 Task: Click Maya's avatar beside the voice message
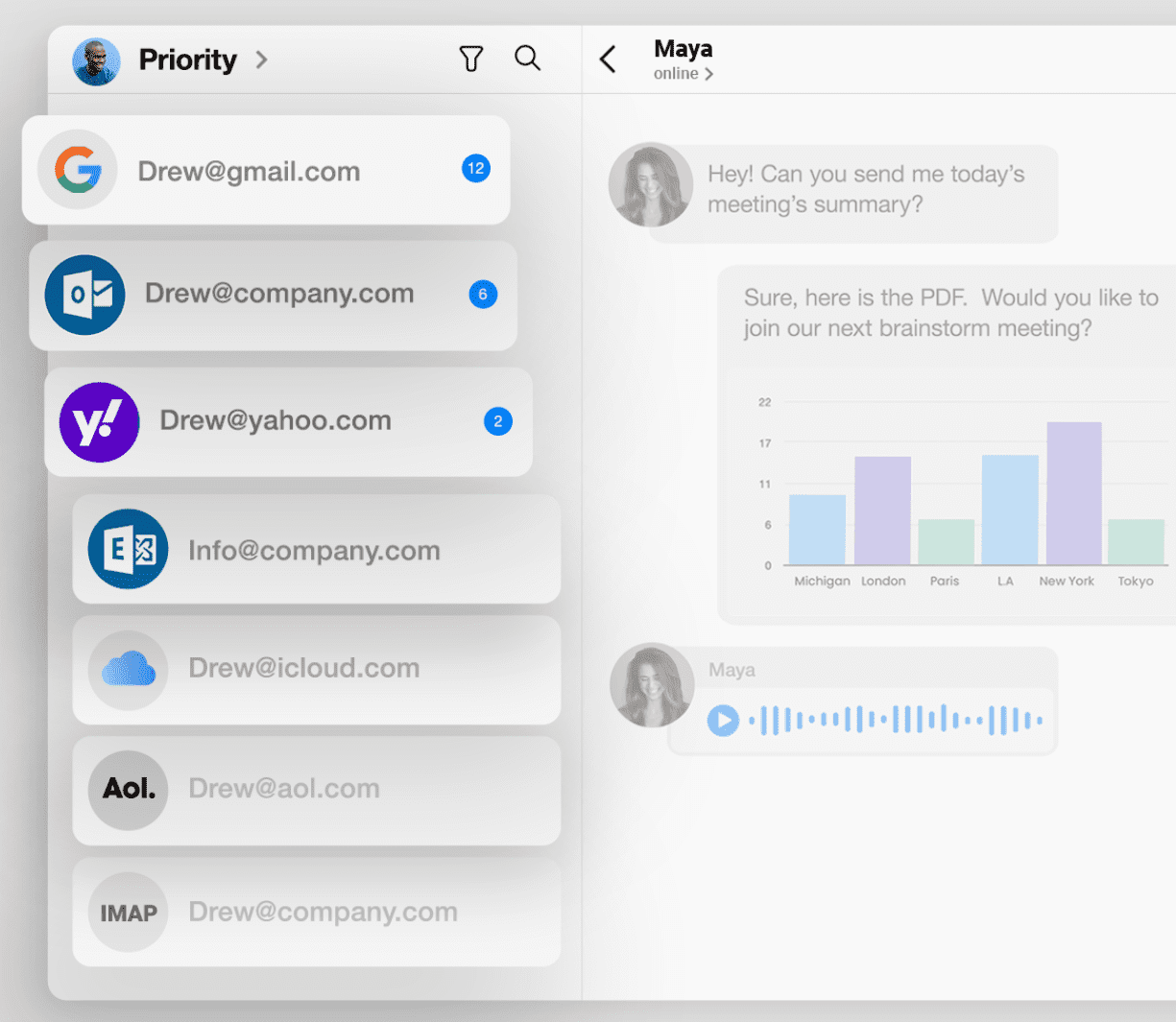[652, 685]
